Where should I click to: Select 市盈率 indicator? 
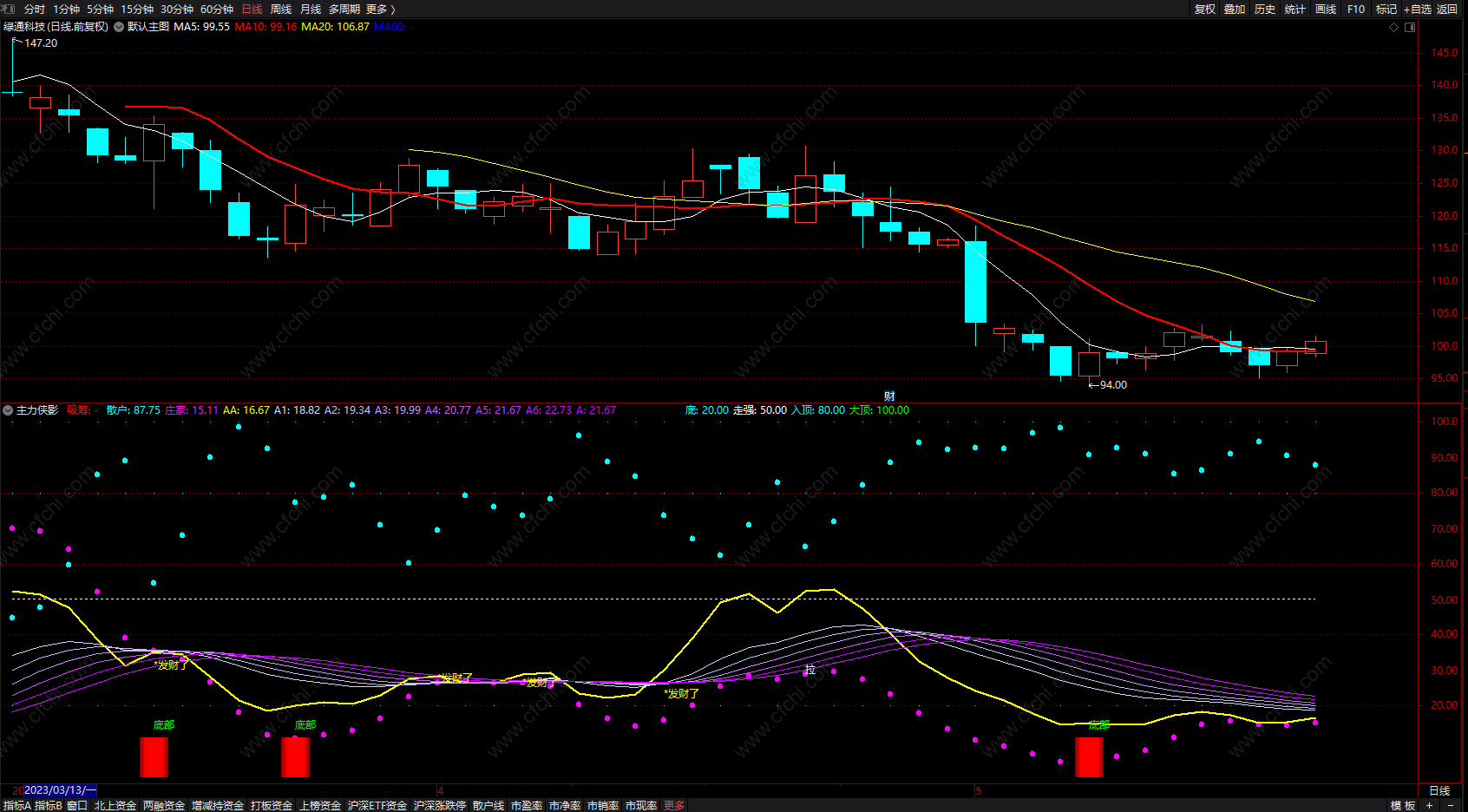[527, 806]
